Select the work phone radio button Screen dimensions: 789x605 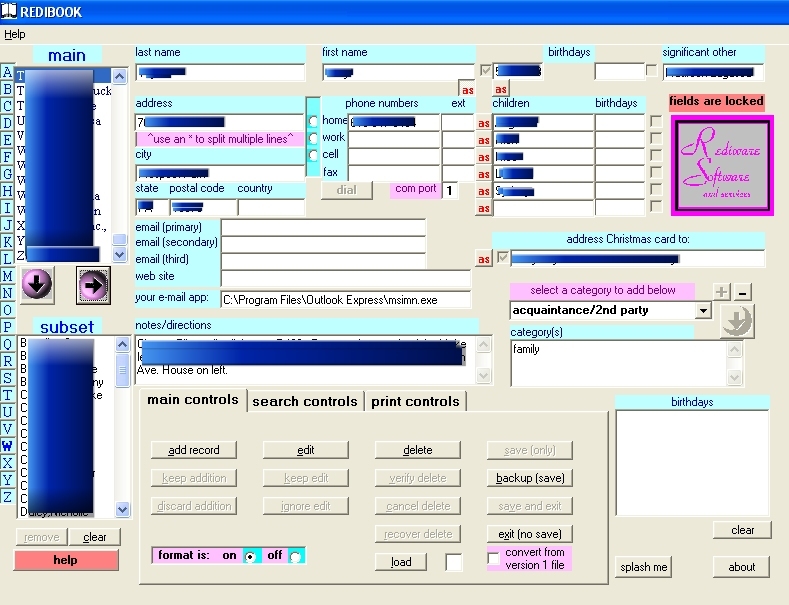(x=313, y=138)
